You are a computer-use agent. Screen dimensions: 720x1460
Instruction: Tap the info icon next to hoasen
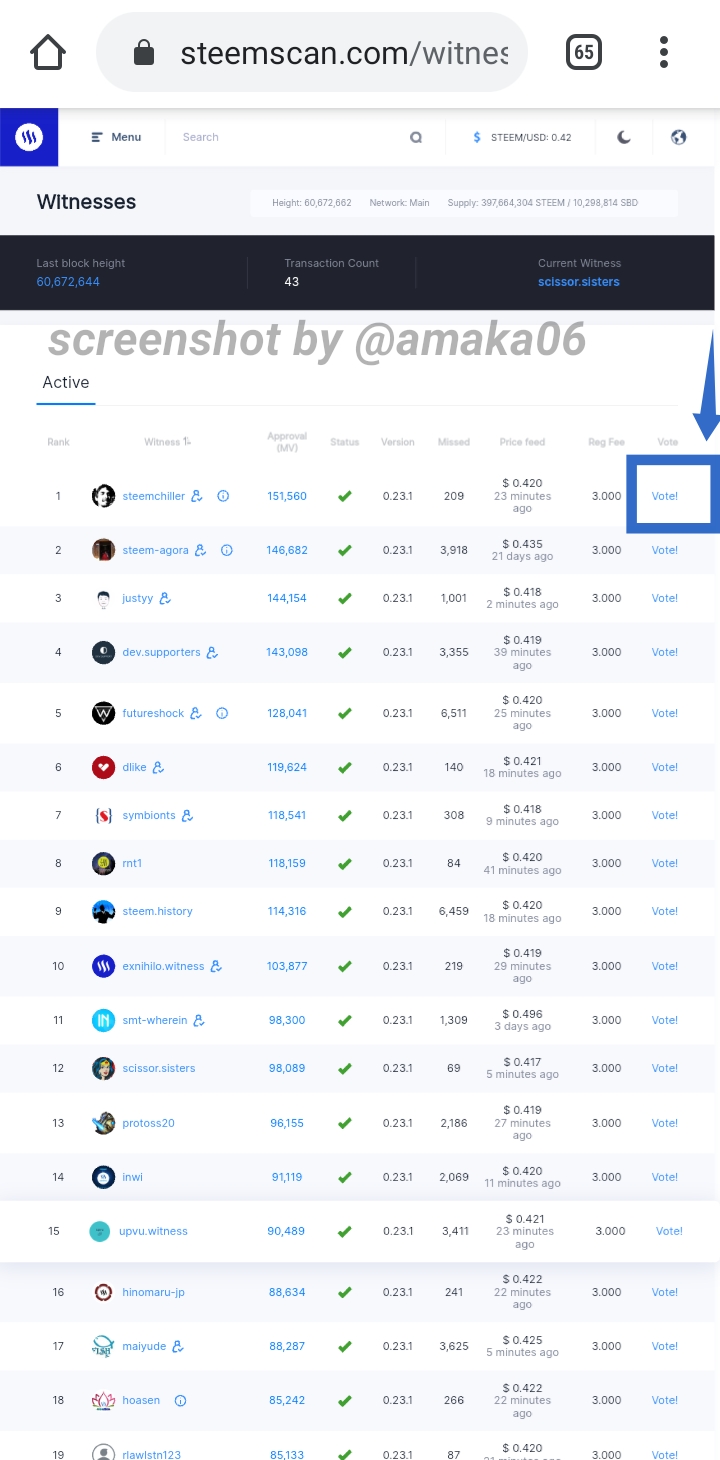tap(180, 1400)
